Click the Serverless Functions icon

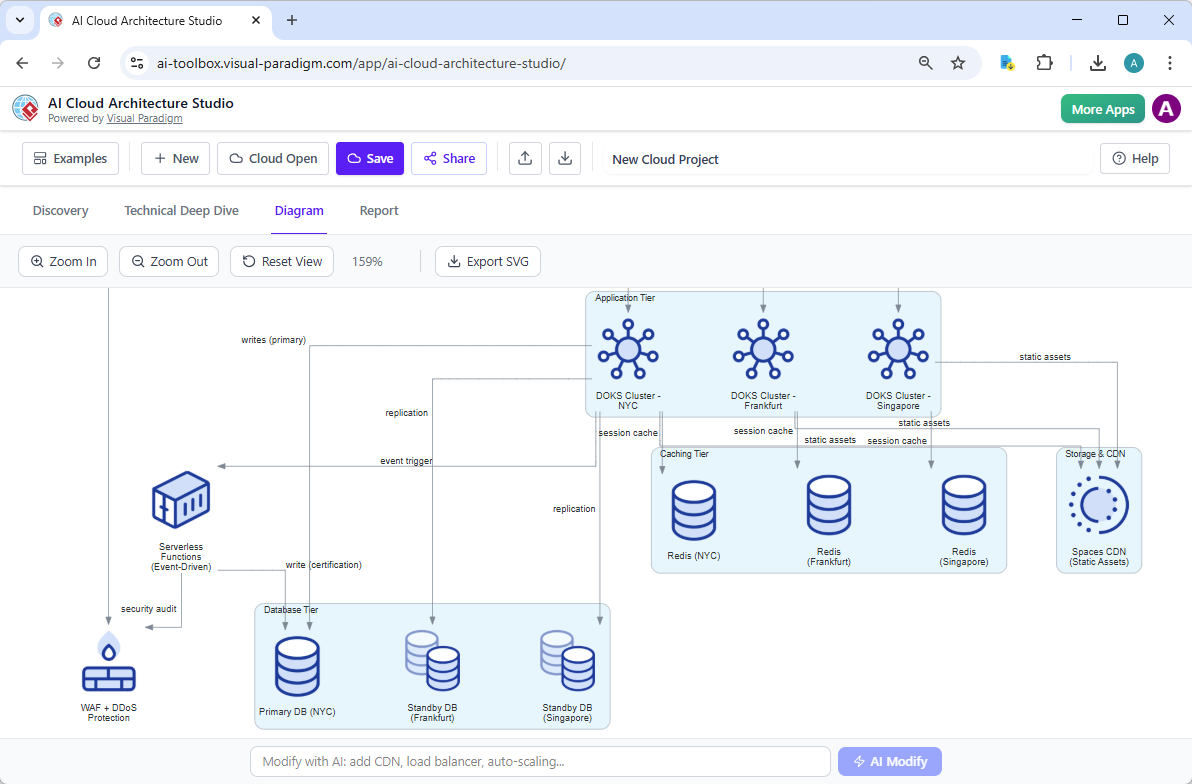click(x=181, y=498)
